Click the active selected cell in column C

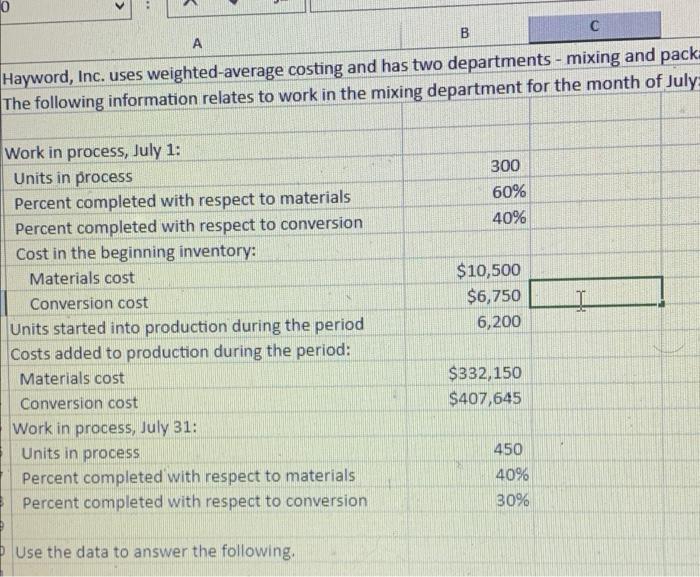pyautogui.click(x=596, y=292)
